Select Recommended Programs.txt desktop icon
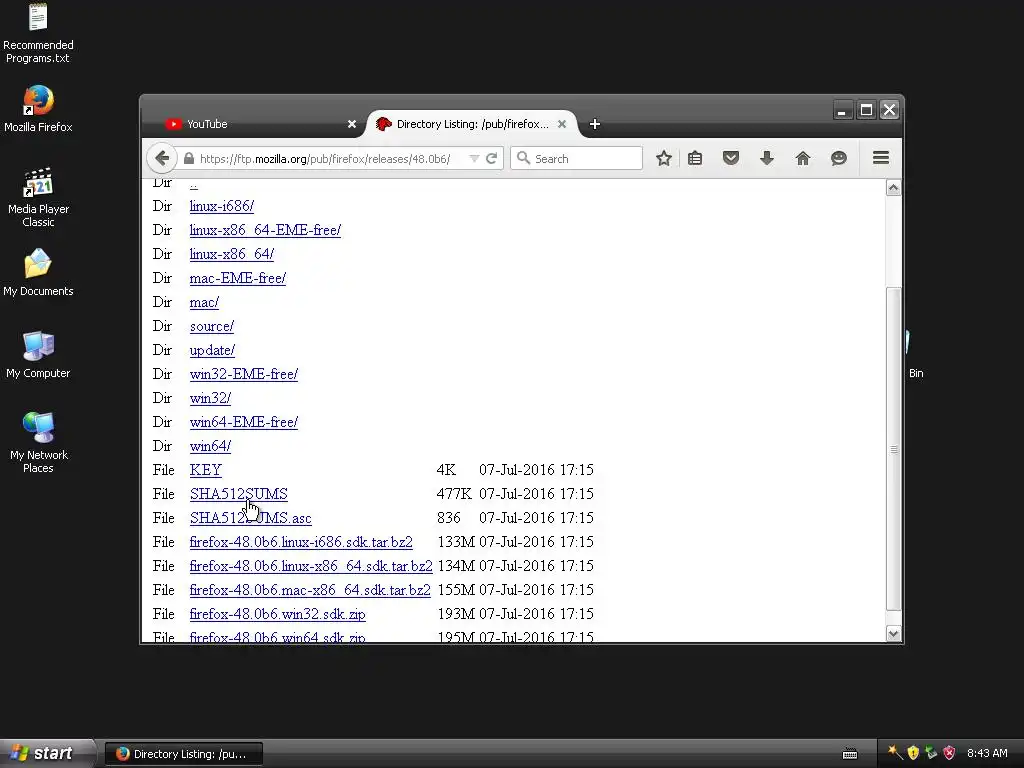Image resolution: width=1024 pixels, height=768 pixels. tap(38, 33)
